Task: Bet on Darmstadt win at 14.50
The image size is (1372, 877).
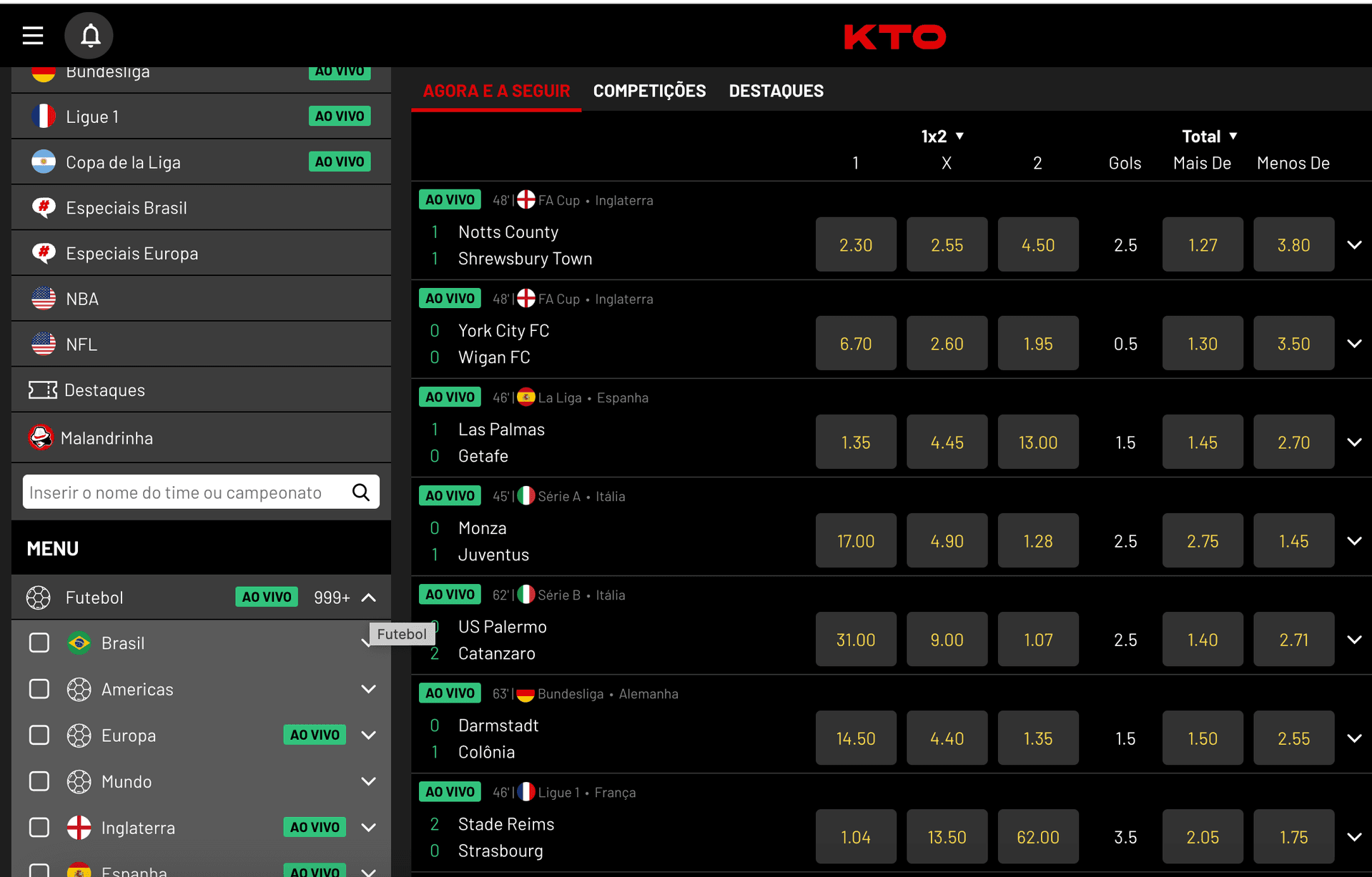Action: point(856,738)
